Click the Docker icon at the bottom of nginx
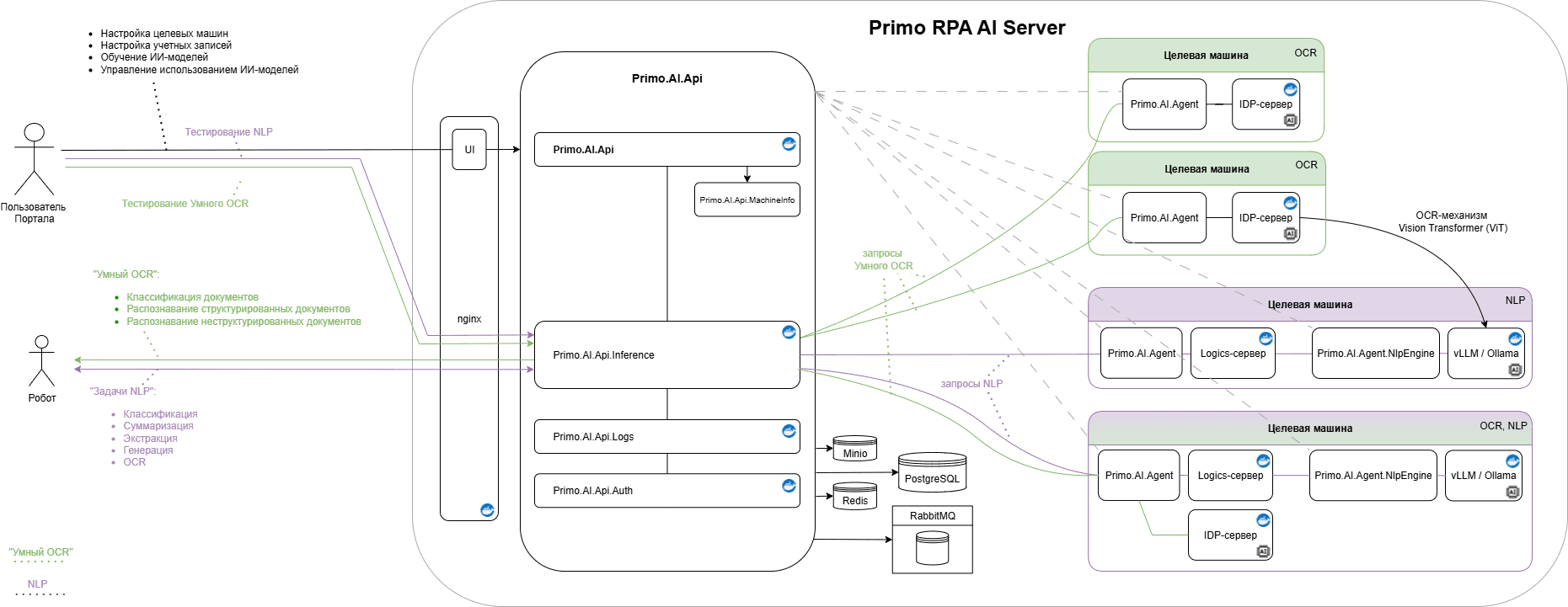The height and width of the screenshot is (607, 1568). (x=487, y=510)
